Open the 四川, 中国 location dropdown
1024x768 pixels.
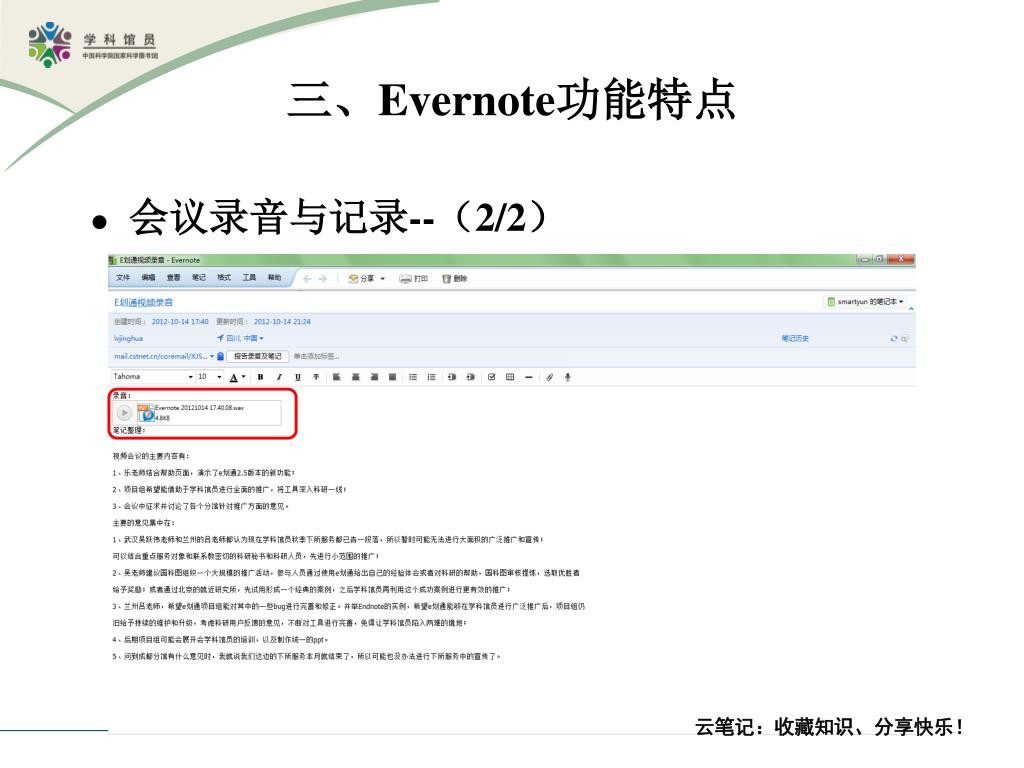click(x=240, y=338)
